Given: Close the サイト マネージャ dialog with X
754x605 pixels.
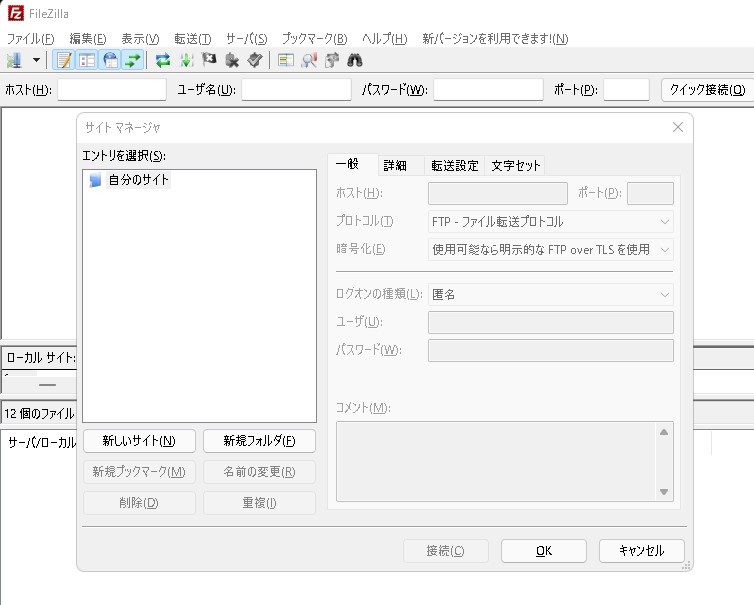Looking at the screenshot, I should [677, 127].
